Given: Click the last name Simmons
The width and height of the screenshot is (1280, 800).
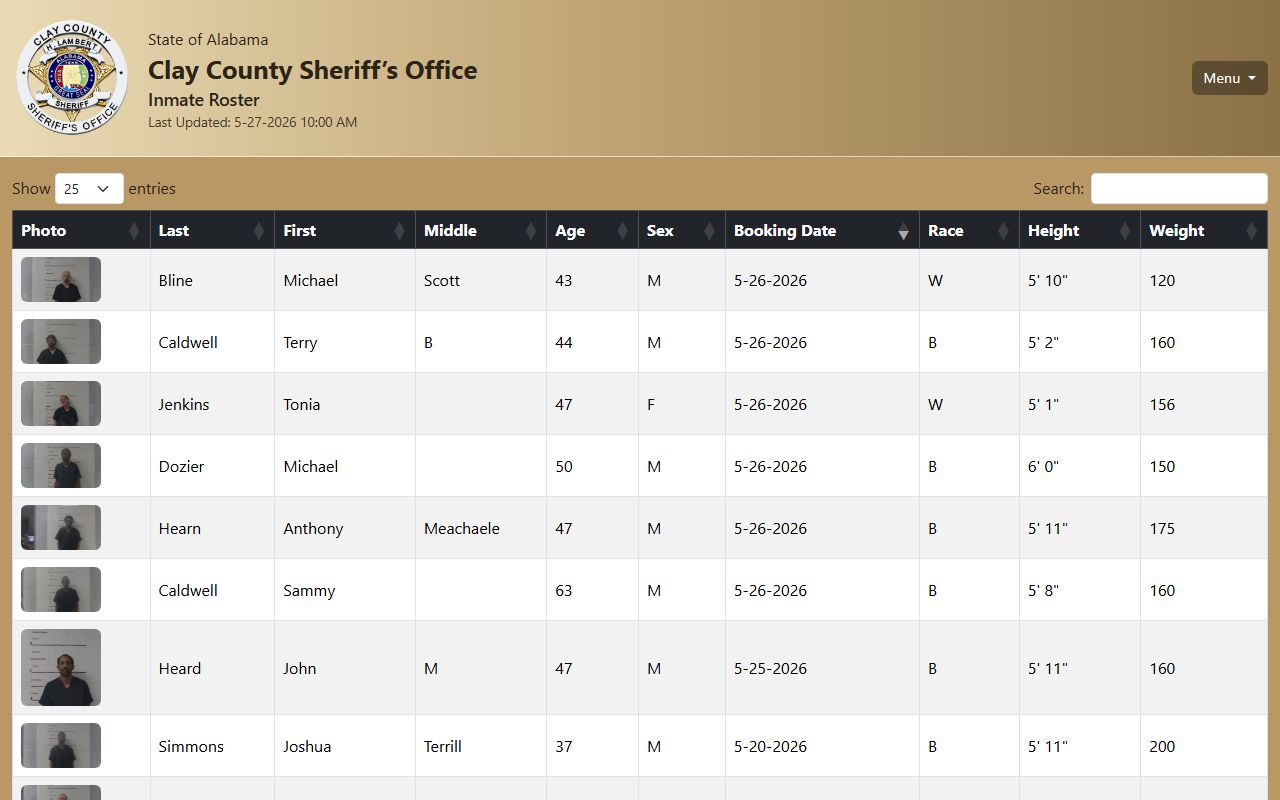Looking at the screenshot, I should [191, 746].
